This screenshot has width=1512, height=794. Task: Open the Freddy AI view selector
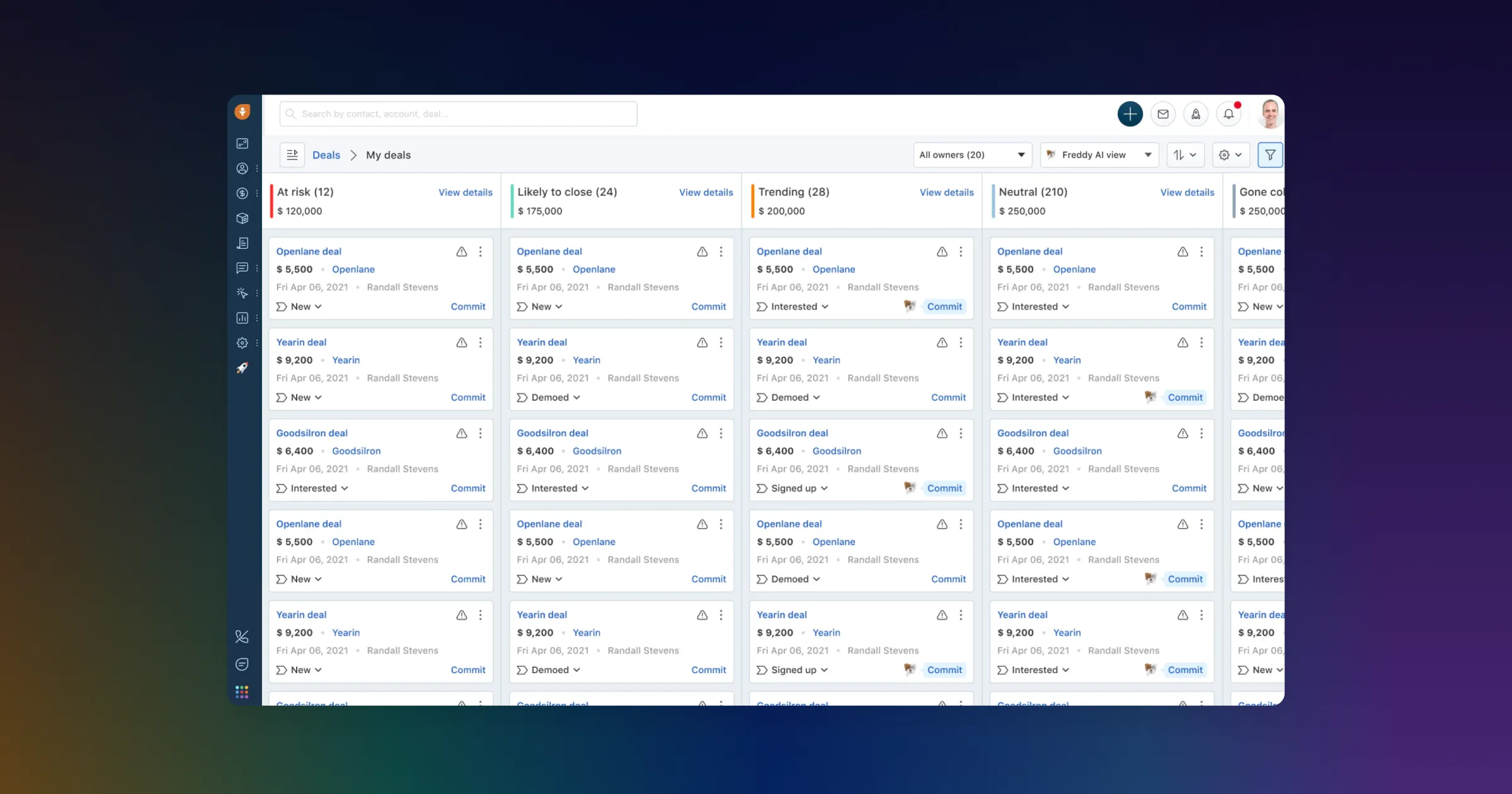1099,154
